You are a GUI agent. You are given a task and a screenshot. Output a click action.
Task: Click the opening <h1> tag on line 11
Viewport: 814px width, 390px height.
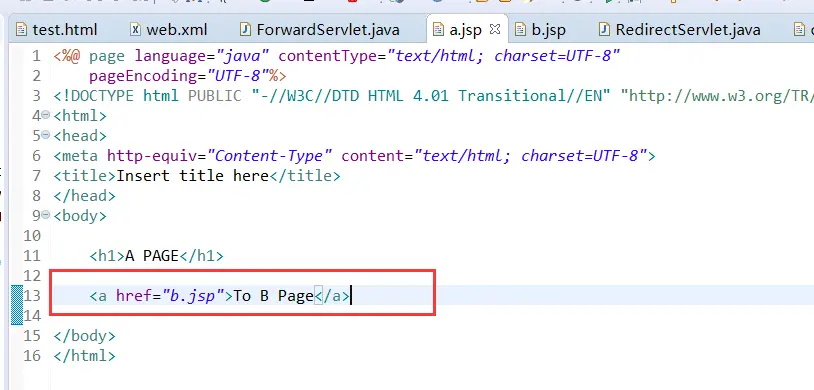pyautogui.click(x=107, y=255)
